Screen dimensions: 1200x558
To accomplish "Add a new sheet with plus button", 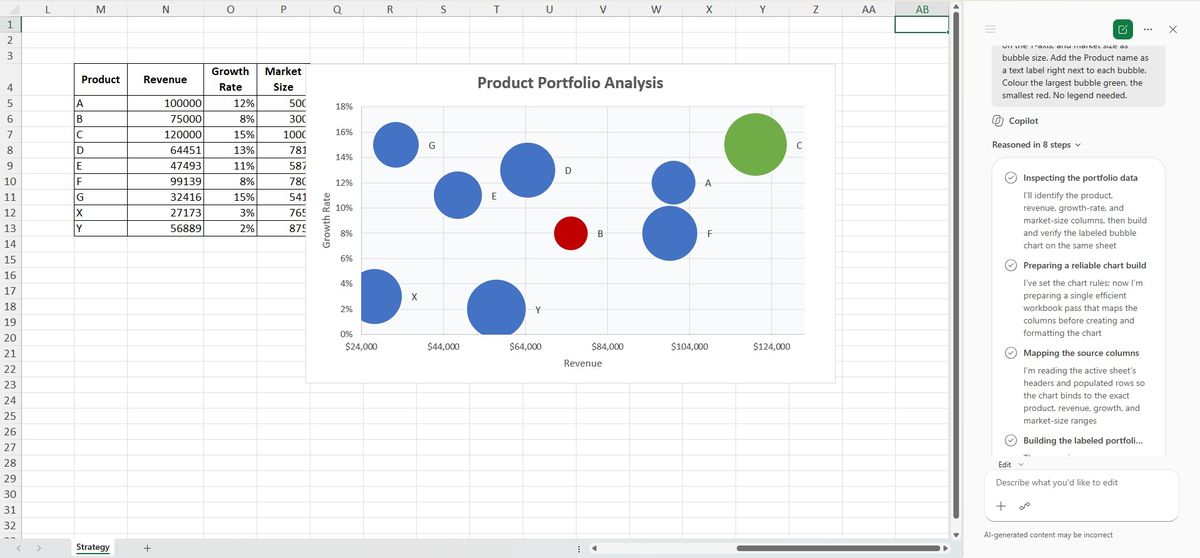I will coord(146,548).
